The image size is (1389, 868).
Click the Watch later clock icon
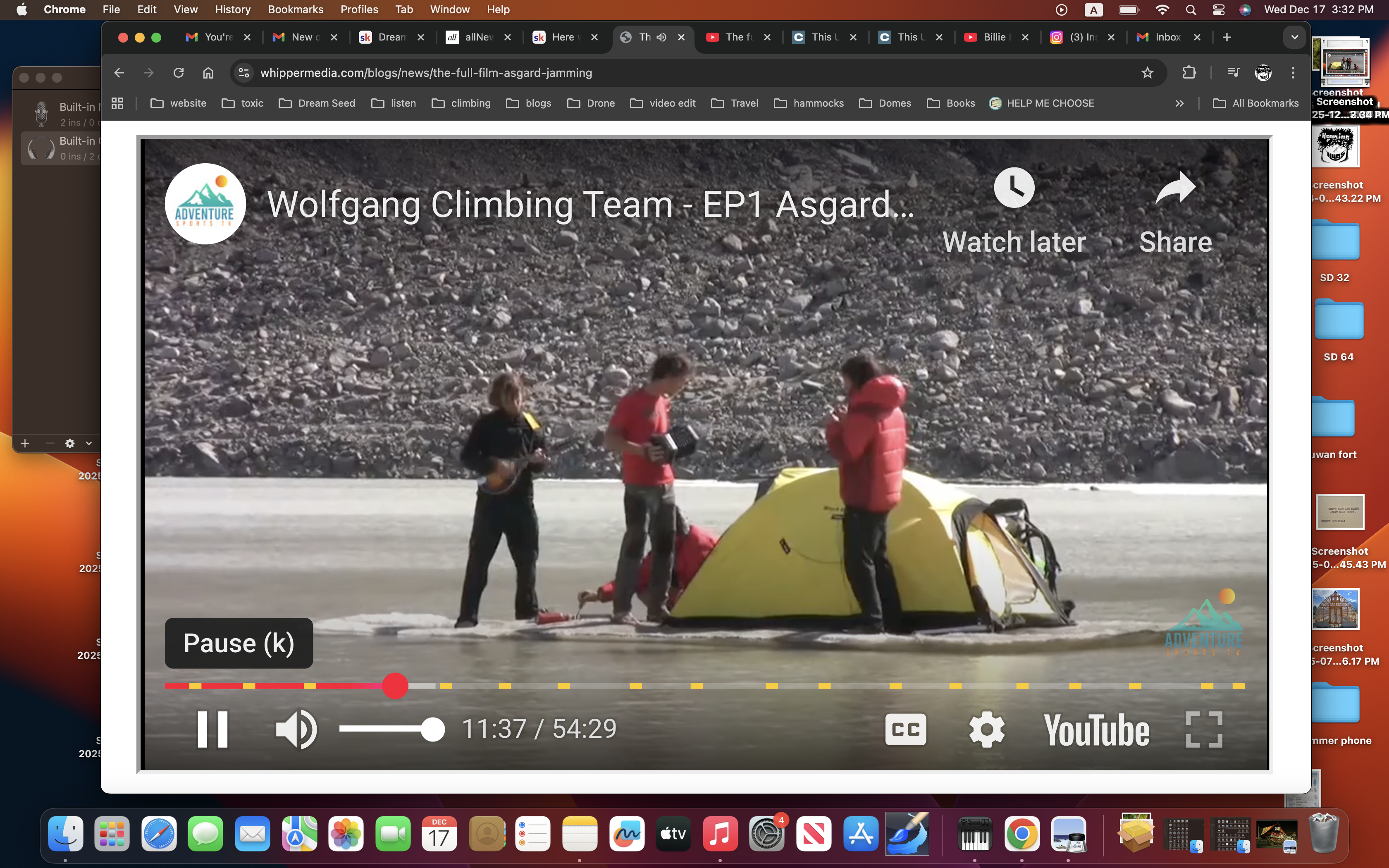coord(1014,188)
